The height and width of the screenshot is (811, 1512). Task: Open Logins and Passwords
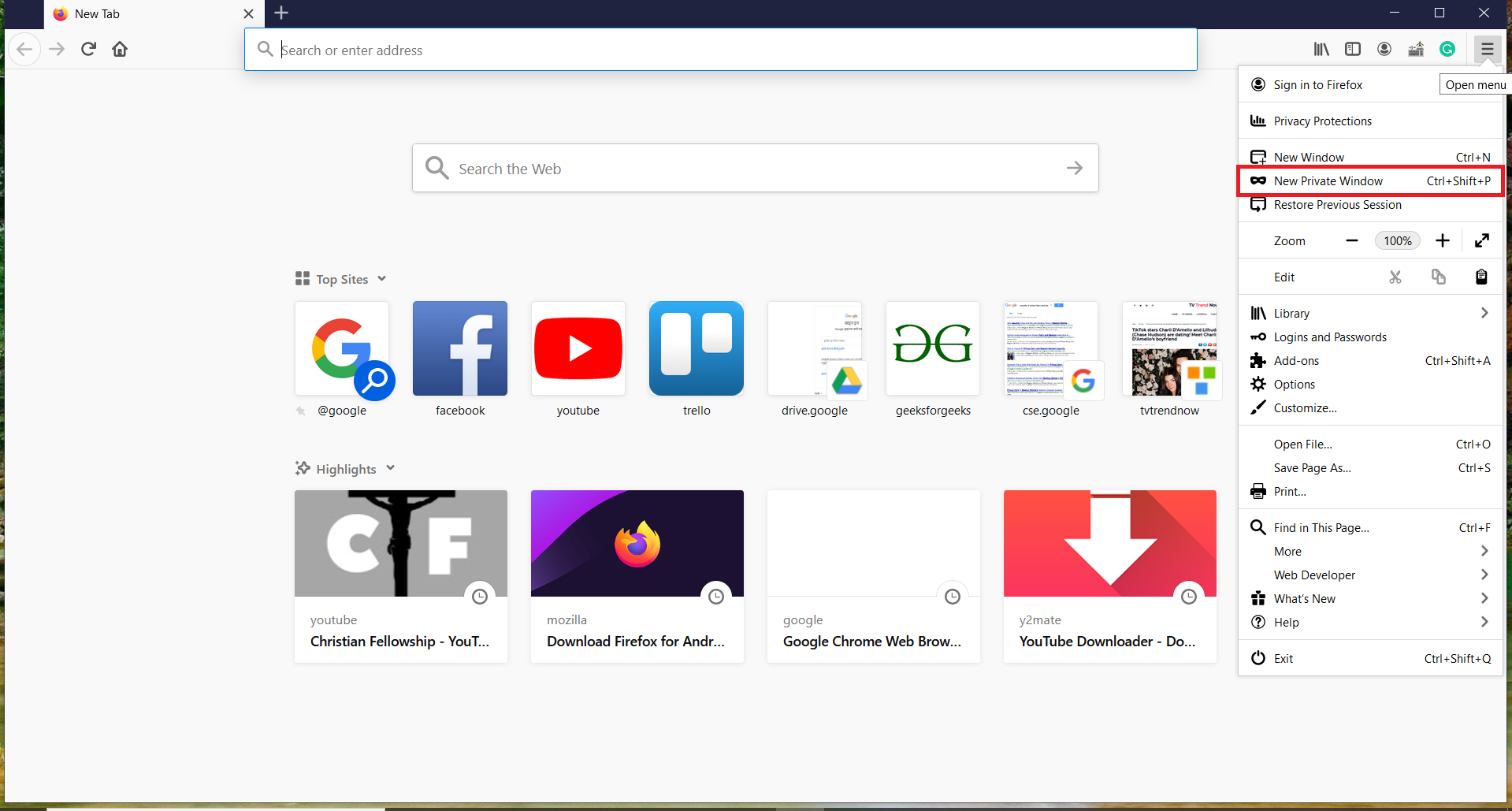click(1370, 337)
